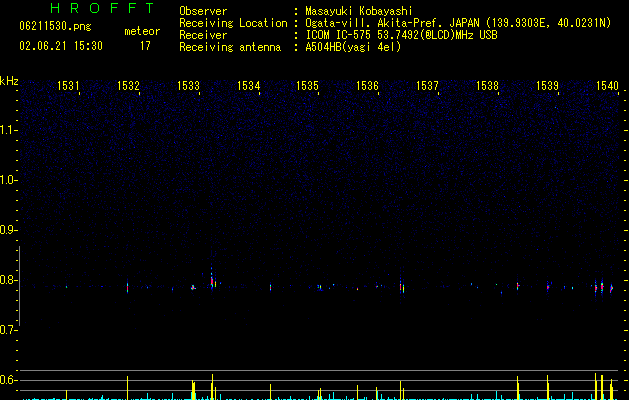Select the file name 06211530.png
The width and height of the screenshot is (629, 400).
click(x=55, y=26)
